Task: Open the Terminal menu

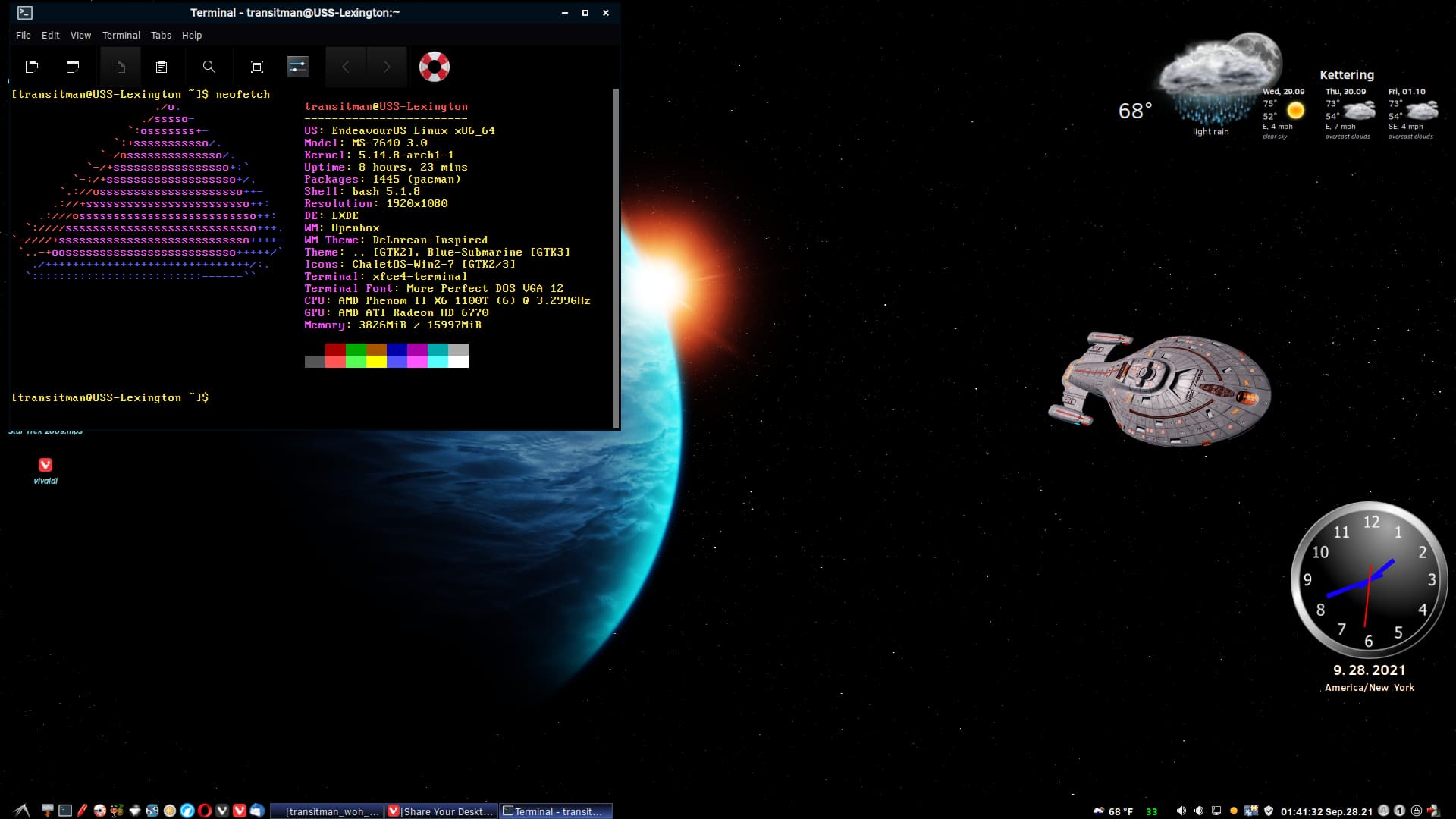Action: pyautogui.click(x=121, y=36)
